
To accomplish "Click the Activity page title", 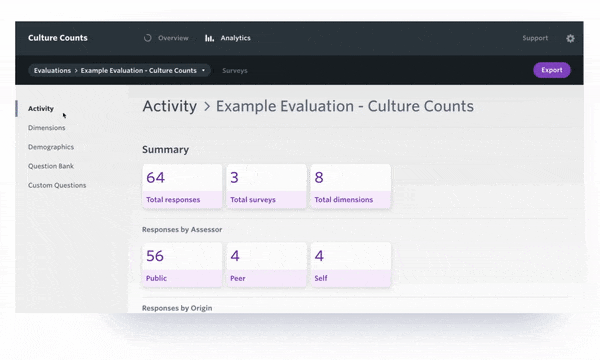I will (x=170, y=106).
